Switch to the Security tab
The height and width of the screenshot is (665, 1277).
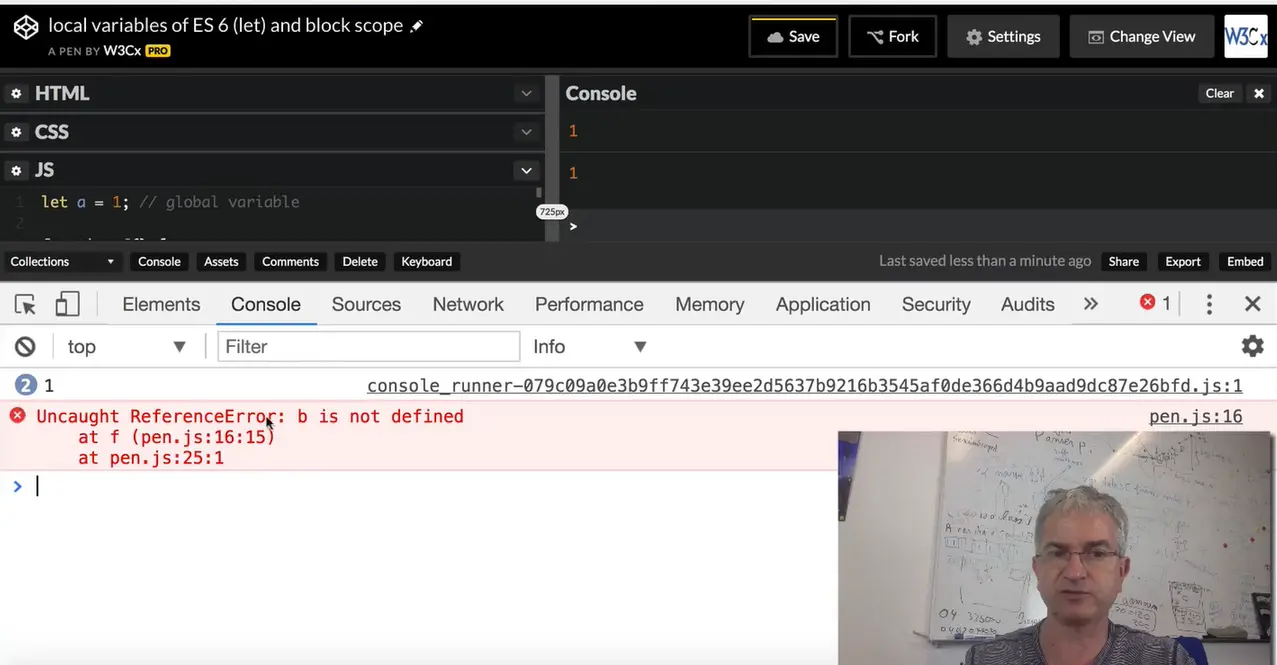(936, 304)
